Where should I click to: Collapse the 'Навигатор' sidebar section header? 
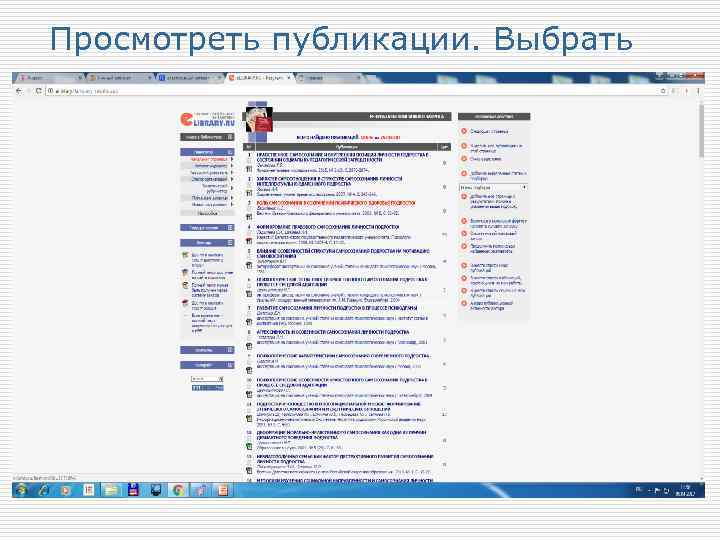coord(207,152)
